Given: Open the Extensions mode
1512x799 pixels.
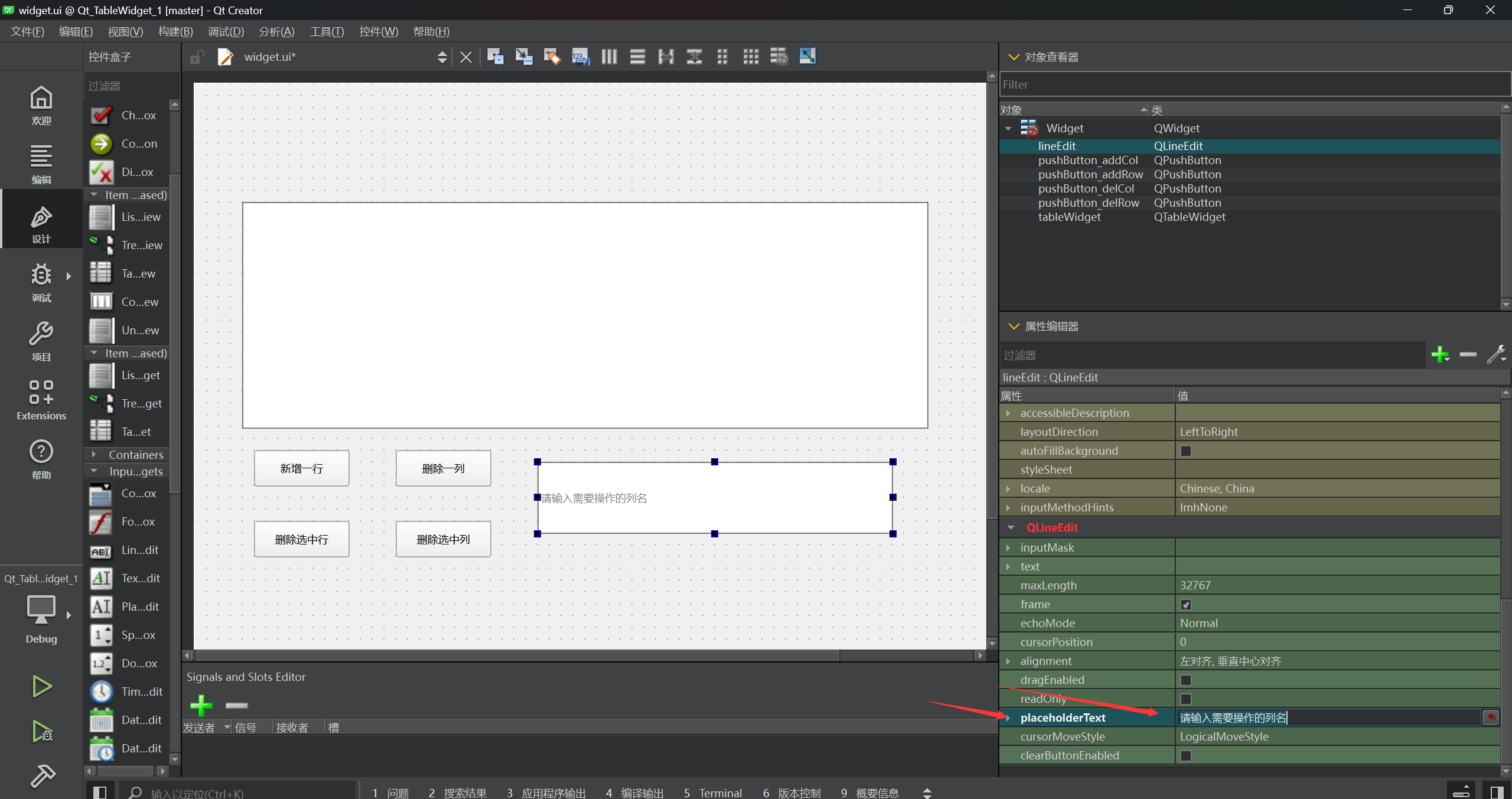Looking at the screenshot, I should [x=41, y=400].
